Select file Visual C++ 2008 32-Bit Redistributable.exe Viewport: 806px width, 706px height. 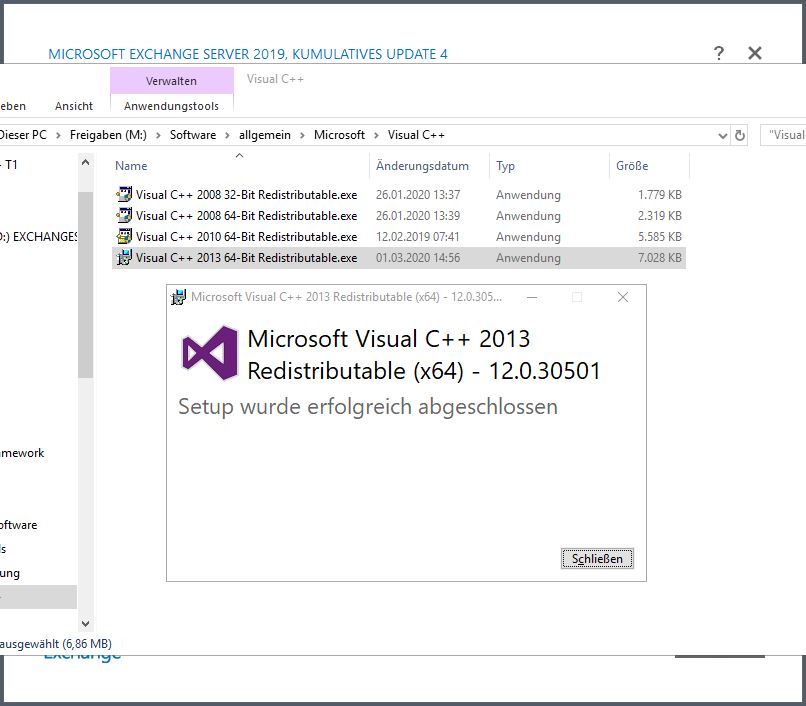coord(246,195)
